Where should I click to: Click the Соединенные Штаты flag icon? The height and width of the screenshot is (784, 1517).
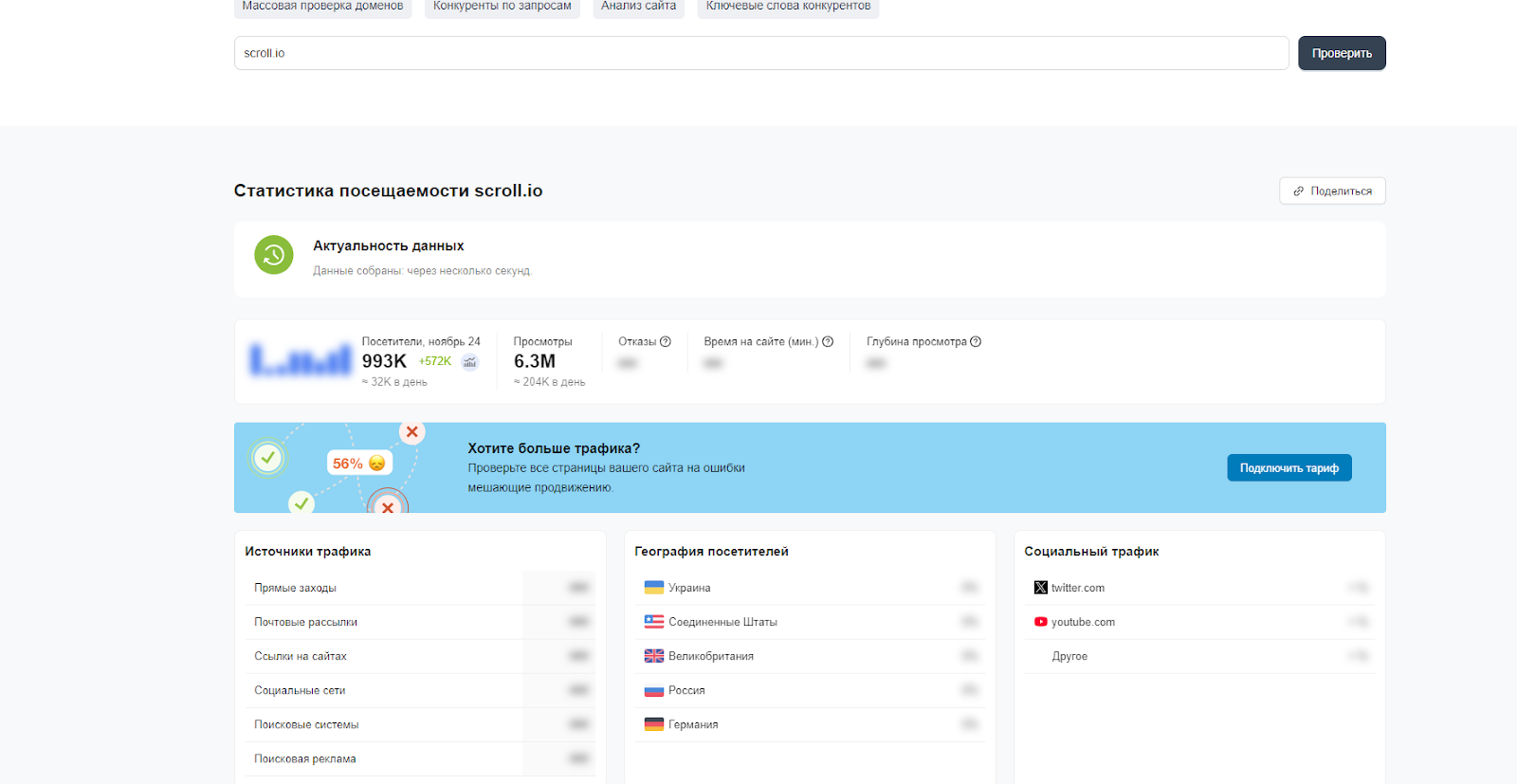point(654,622)
